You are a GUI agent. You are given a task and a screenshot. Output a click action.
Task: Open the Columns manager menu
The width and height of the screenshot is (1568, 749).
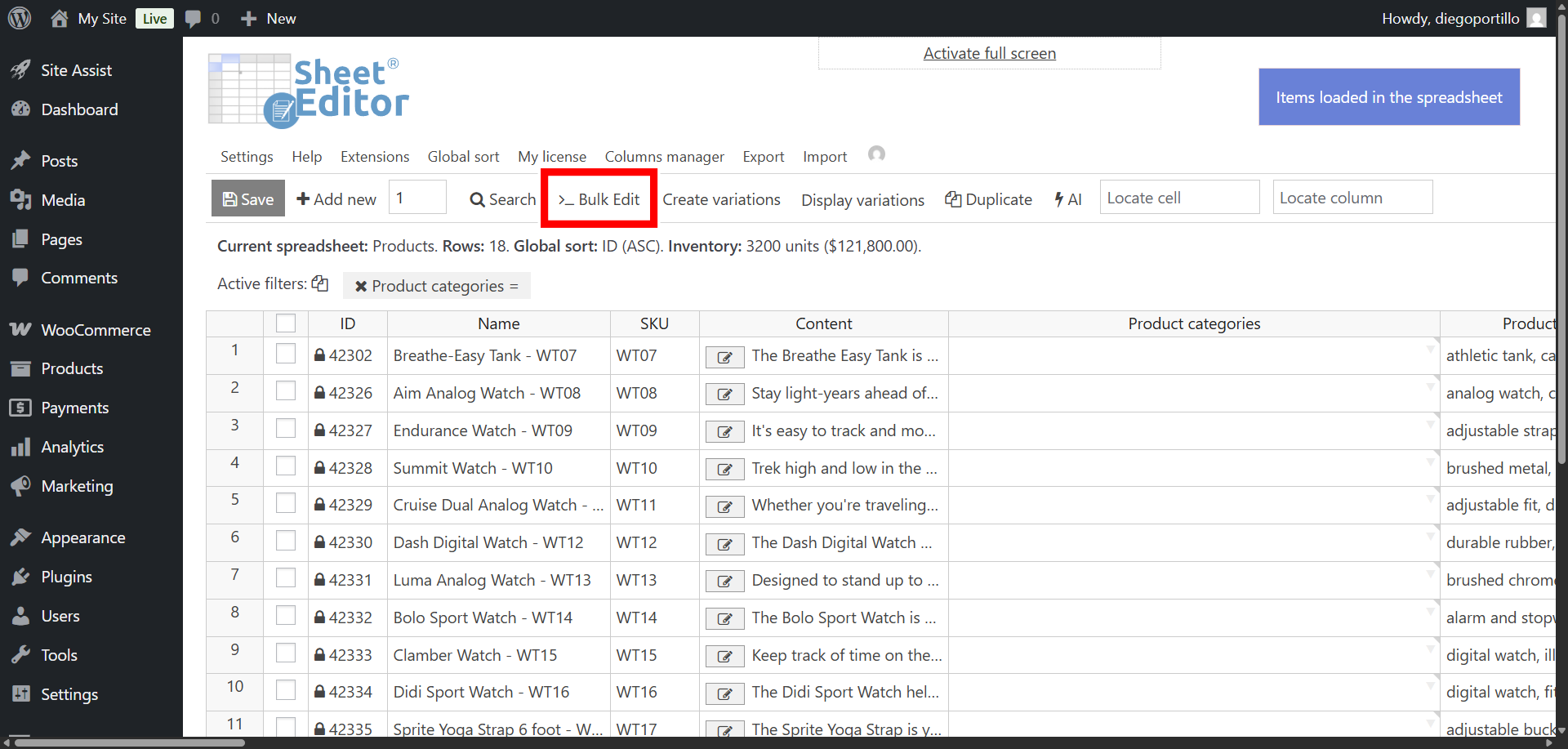pos(664,157)
